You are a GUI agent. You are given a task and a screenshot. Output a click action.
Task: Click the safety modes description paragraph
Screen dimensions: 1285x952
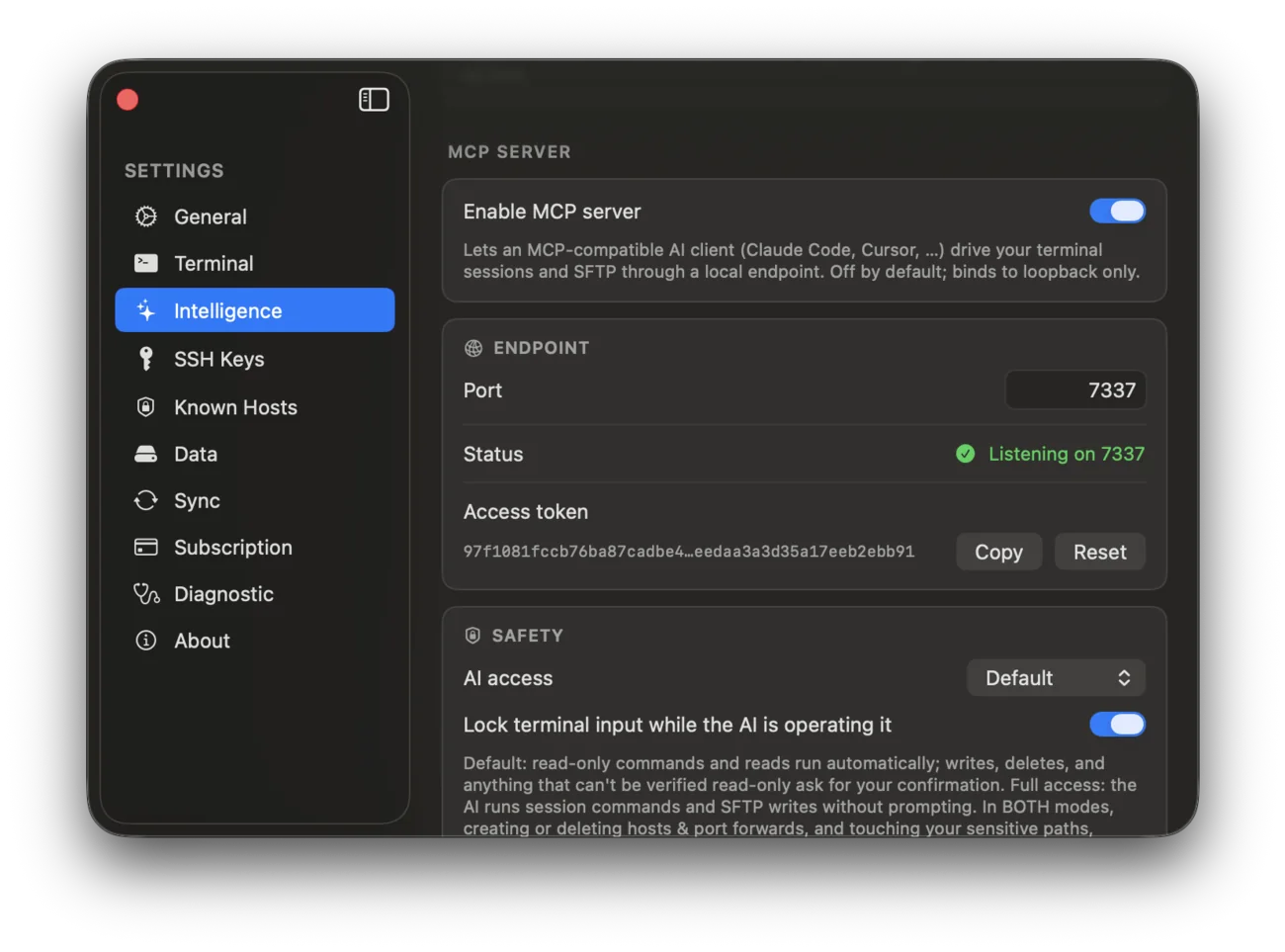coord(801,795)
